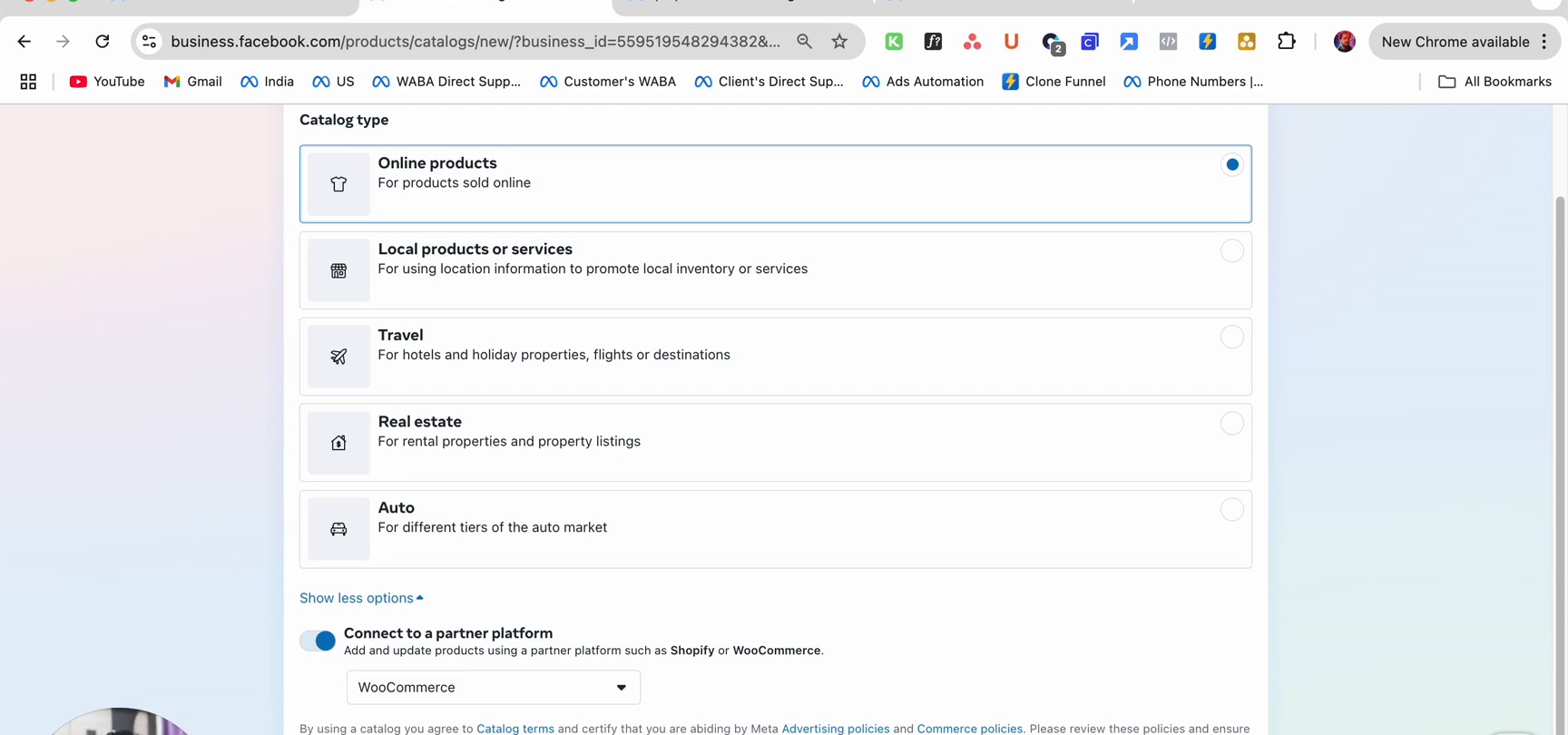Bookmark this page with the star icon
Screen dimensions: 1568x735
[840, 42]
